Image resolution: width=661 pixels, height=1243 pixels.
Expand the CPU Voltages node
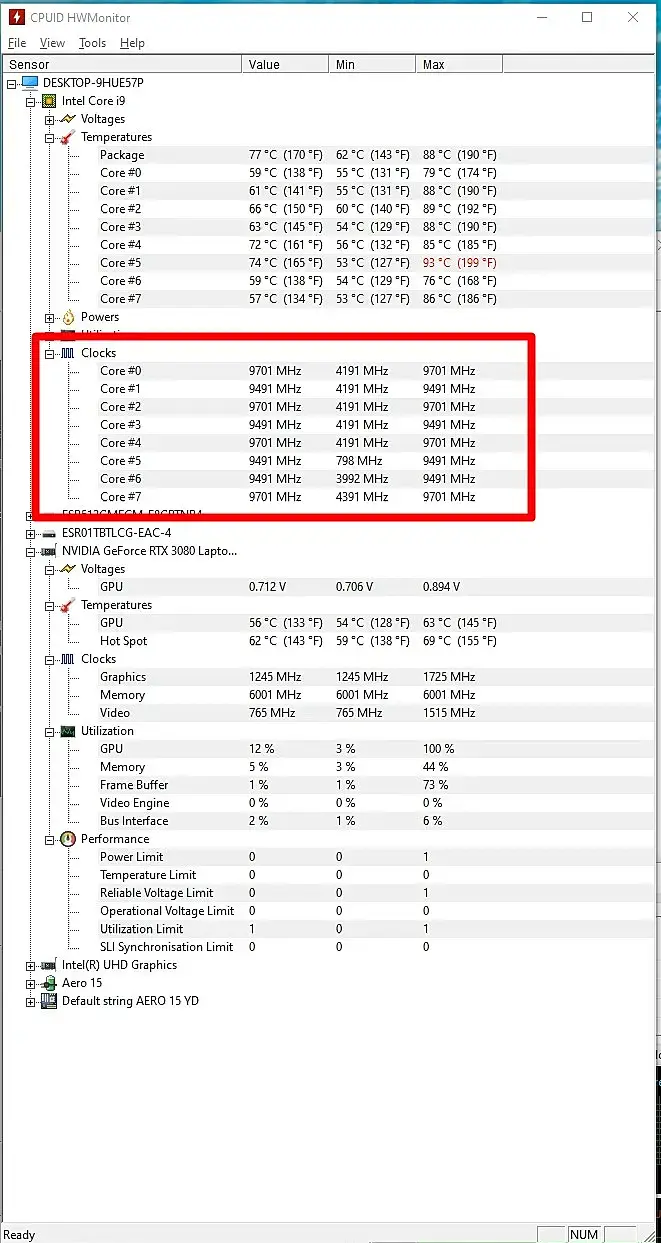(x=49, y=119)
